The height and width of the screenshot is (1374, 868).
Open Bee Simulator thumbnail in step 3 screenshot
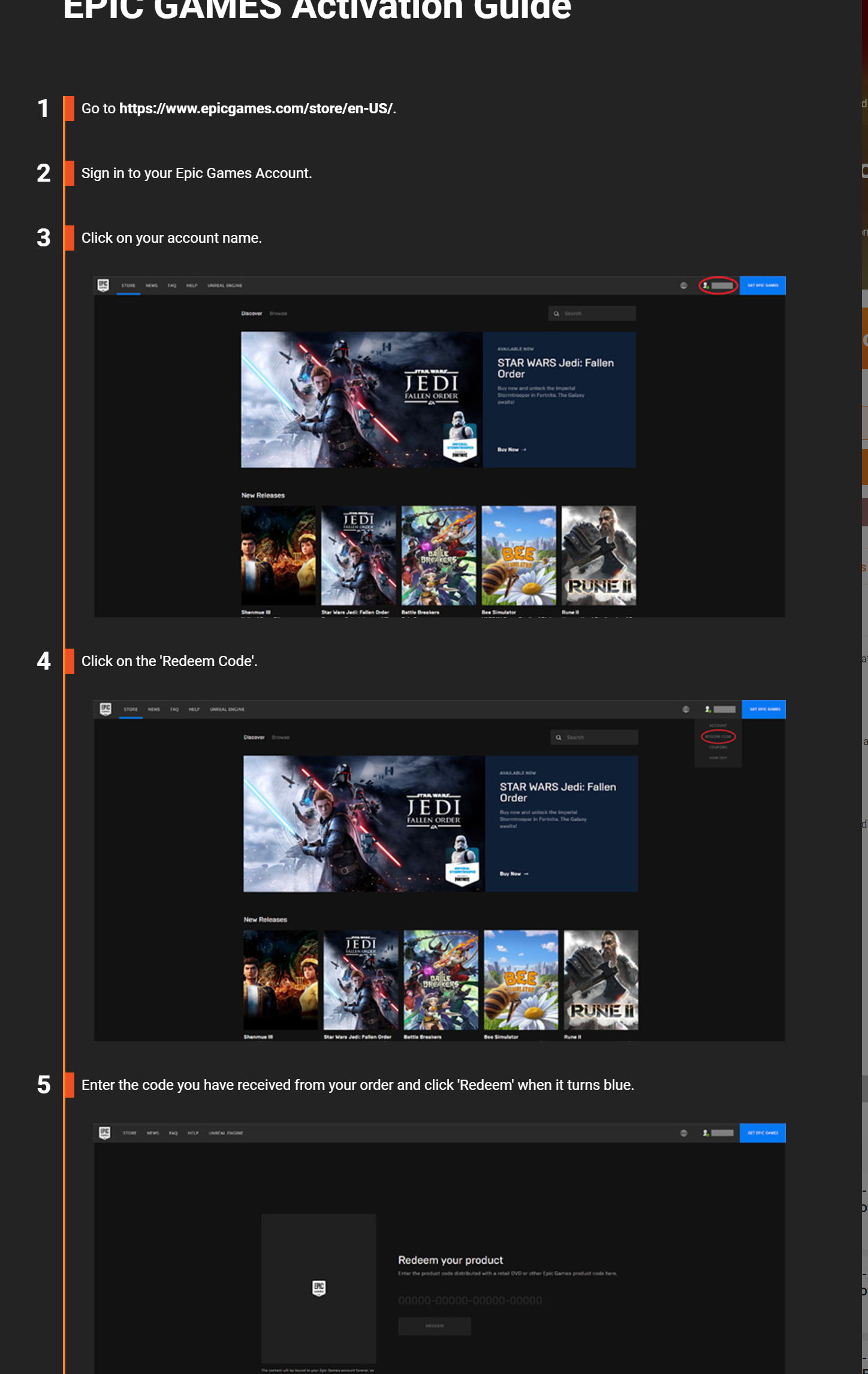(519, 556)
